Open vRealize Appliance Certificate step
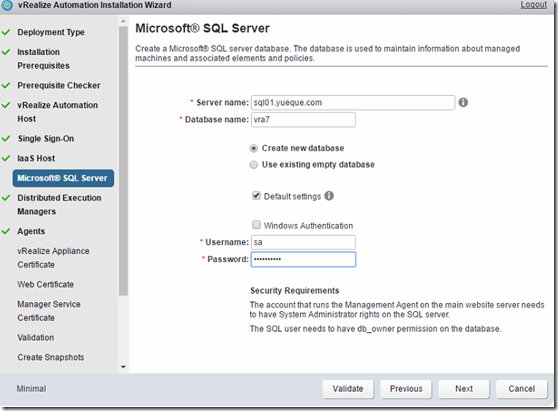558x411 pixels. (x=53, y=258)
